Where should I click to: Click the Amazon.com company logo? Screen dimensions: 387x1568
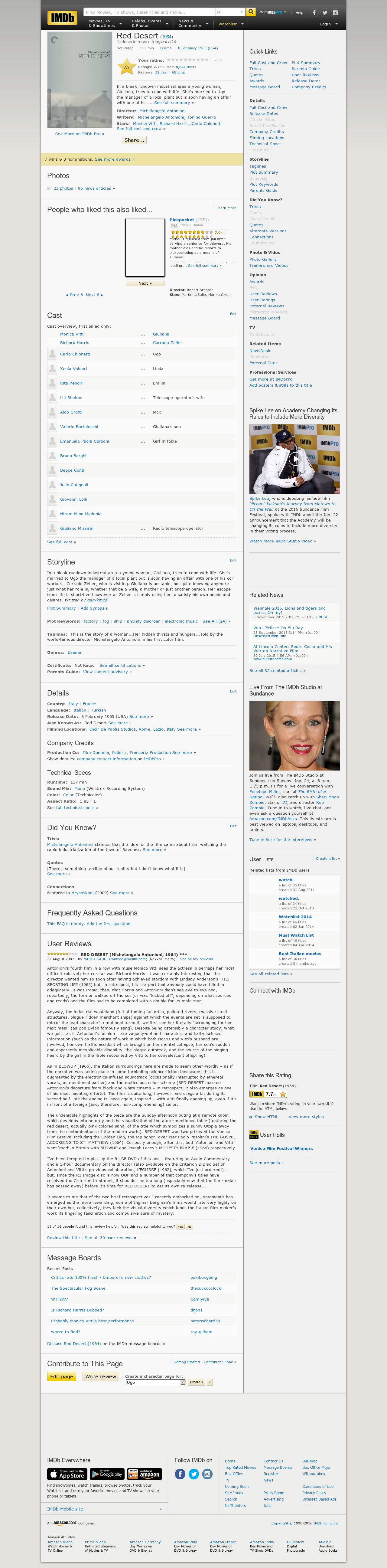64,1523
